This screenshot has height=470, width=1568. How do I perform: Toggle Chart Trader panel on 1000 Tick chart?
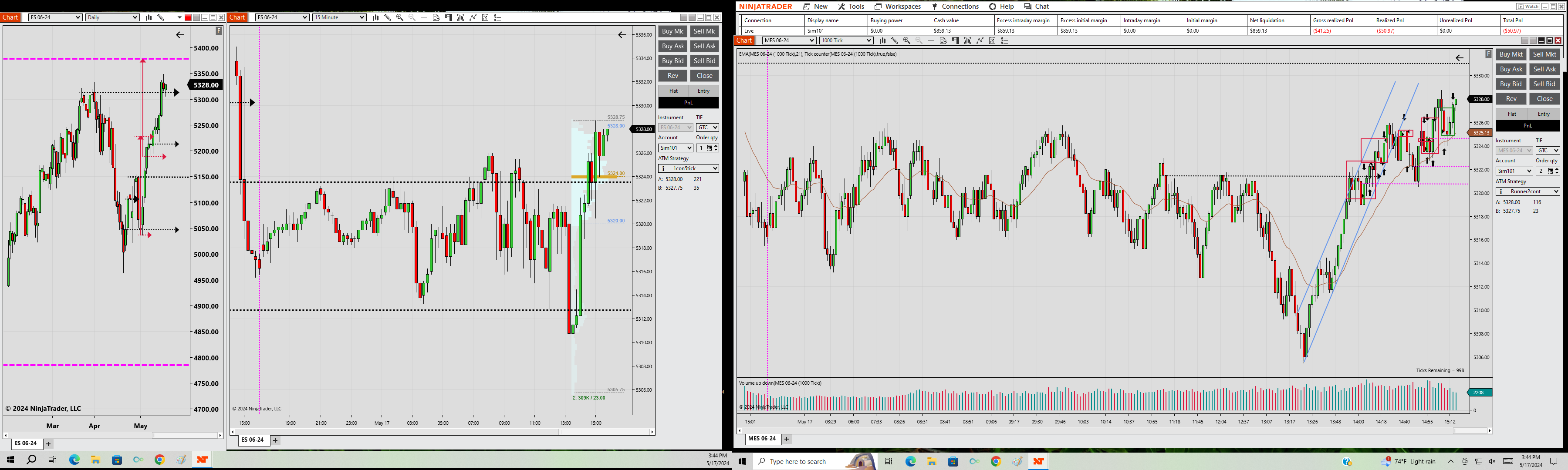click(956, 41)
